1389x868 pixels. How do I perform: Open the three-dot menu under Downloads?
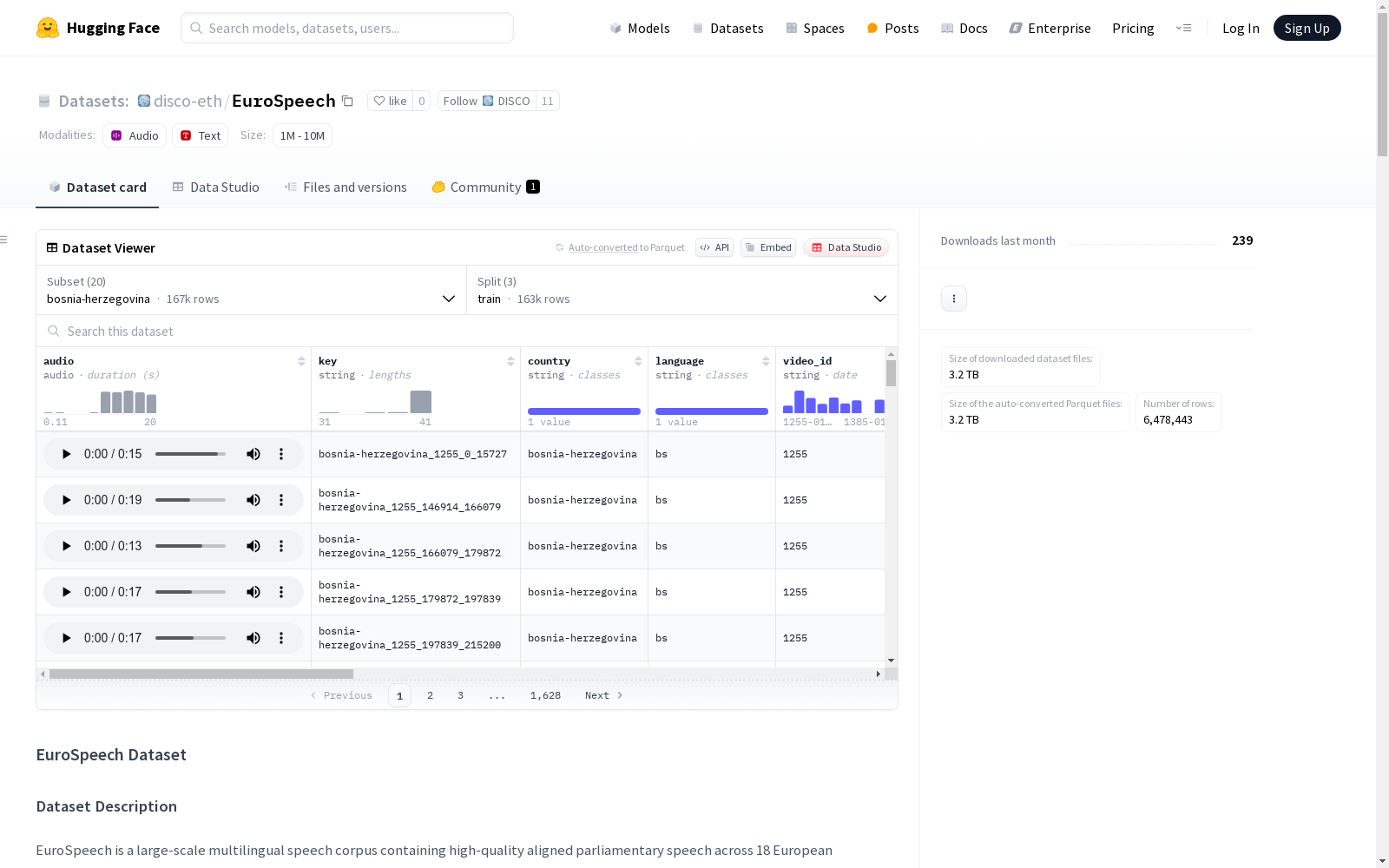click(954, 299)
